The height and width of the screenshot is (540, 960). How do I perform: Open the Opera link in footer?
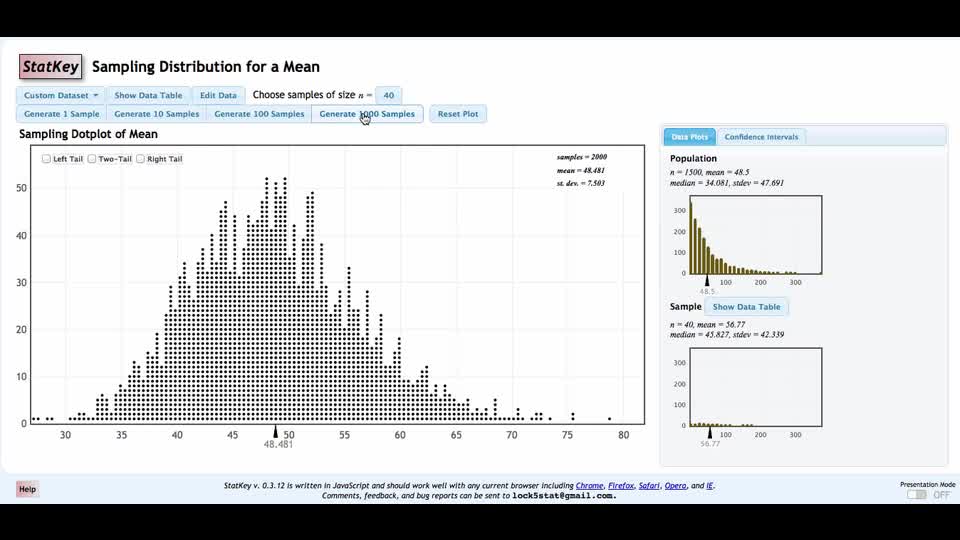click(x=675, y=486)
